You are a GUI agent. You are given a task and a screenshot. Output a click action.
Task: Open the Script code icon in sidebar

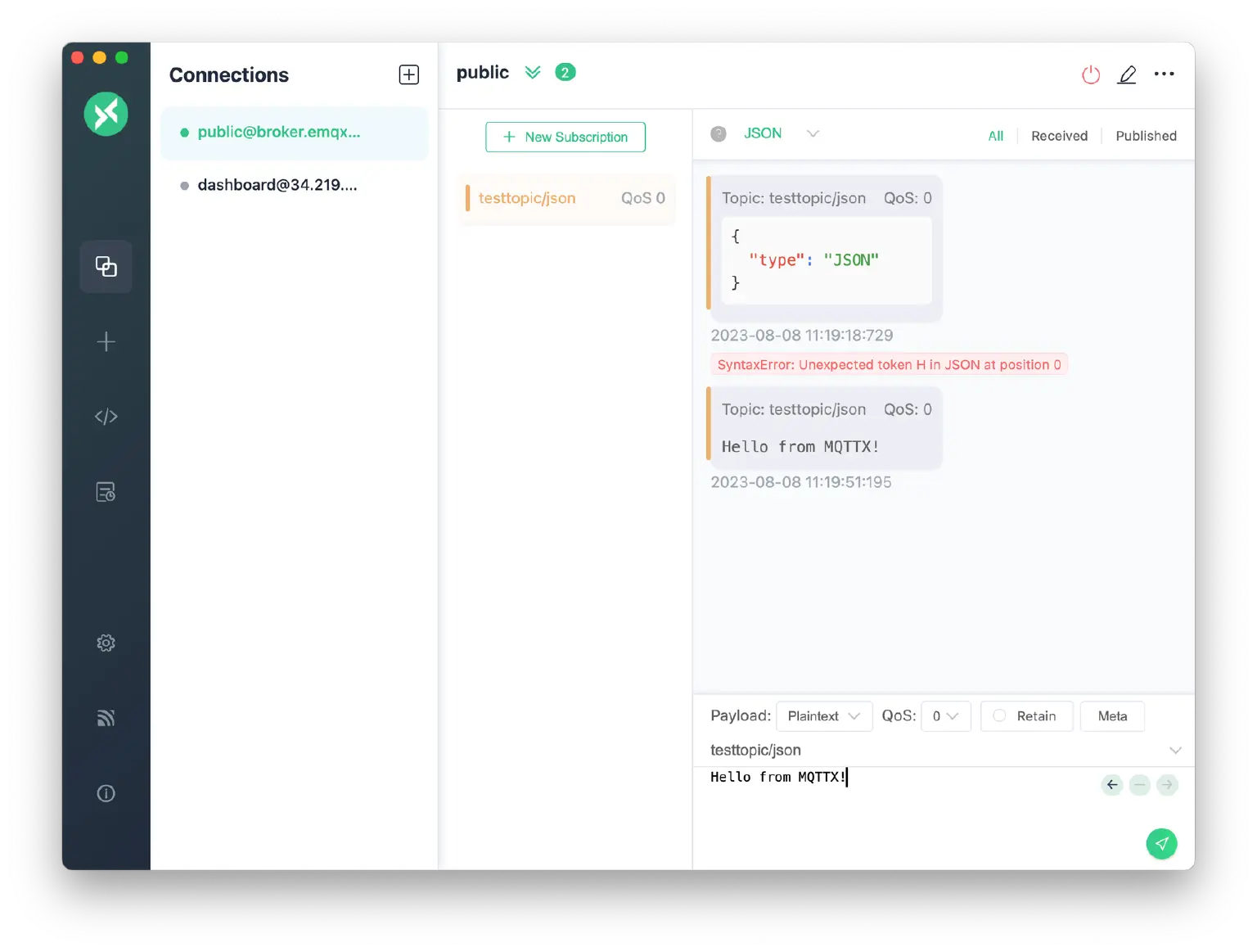click(x=106, y=417)
